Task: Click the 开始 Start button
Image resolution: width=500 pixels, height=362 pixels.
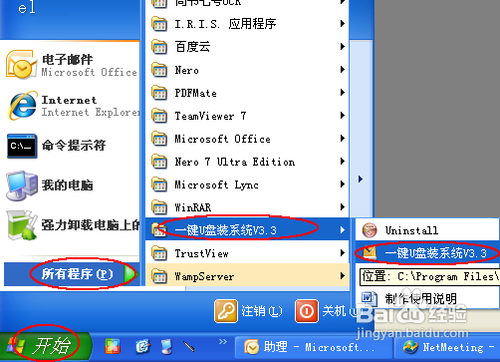Action: [x=46, y=346]
